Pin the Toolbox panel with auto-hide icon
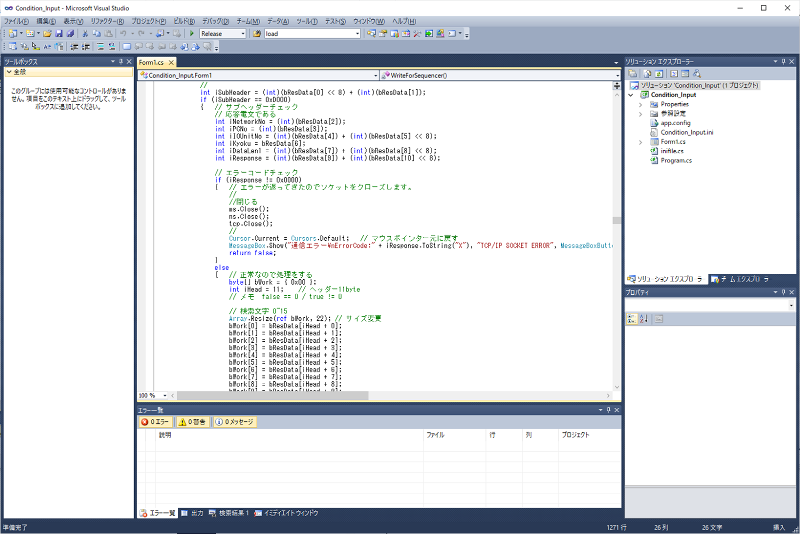The height and width of the screenshot is (534, 800). [x=119, y=61]
